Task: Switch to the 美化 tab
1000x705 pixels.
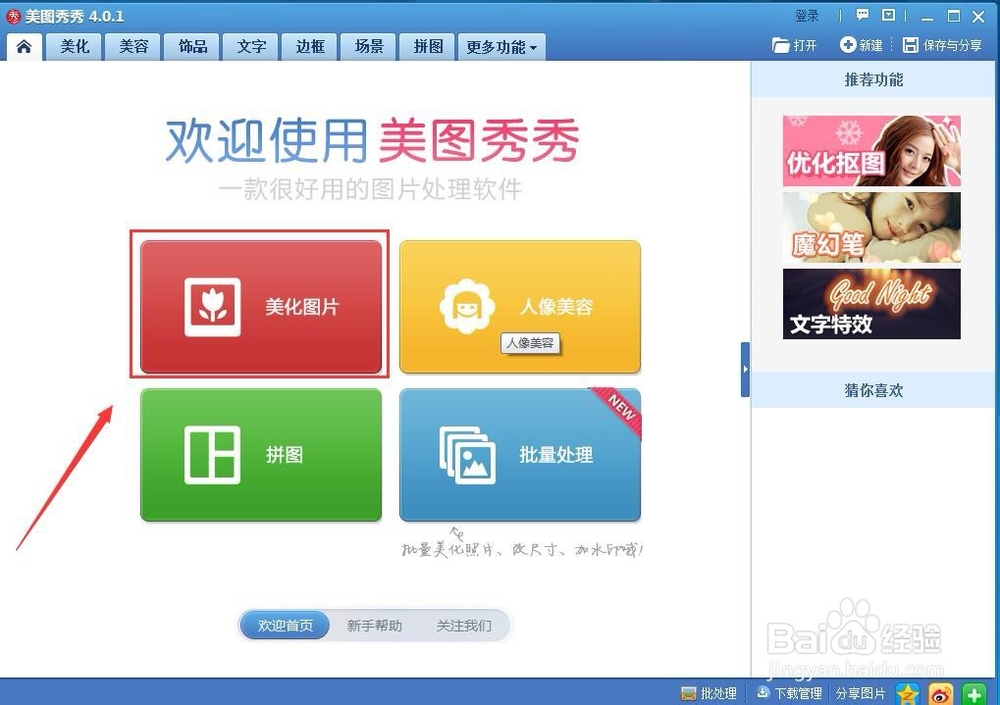Action: pos(73,45)
